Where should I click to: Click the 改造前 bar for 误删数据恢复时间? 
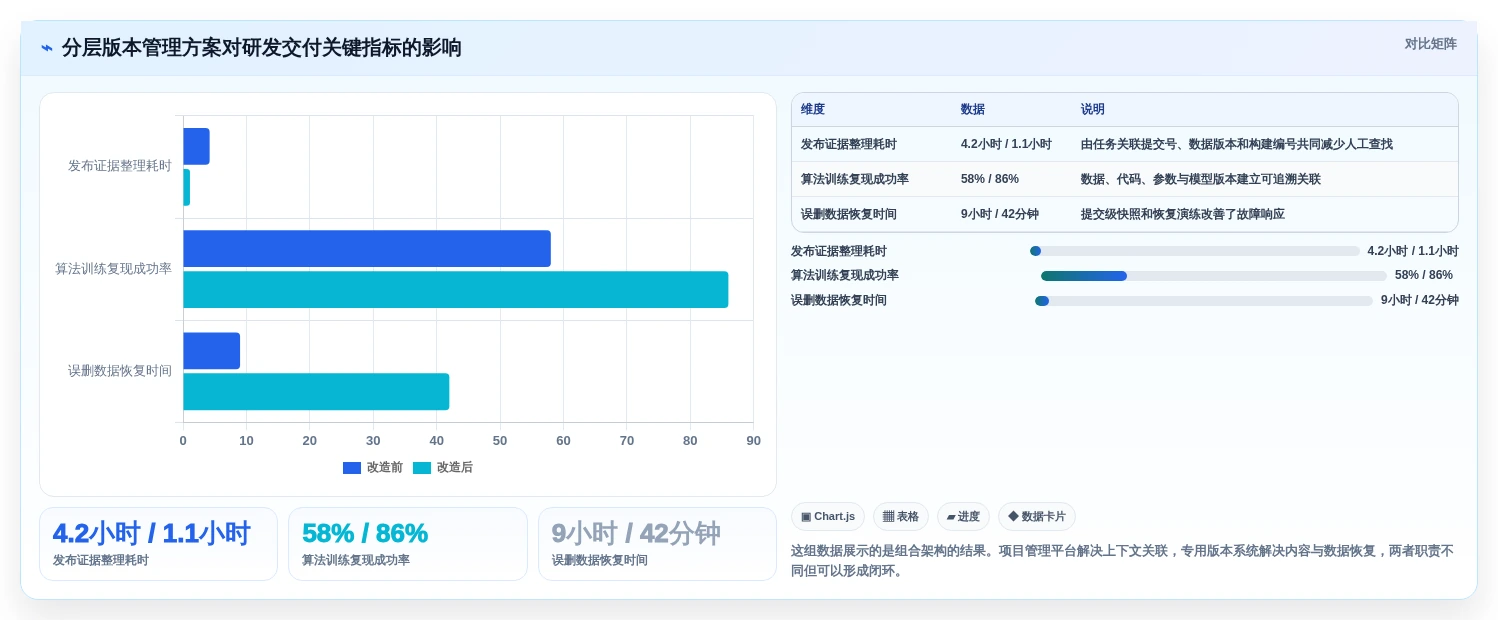pyautogui.click(x=211, y=351)
